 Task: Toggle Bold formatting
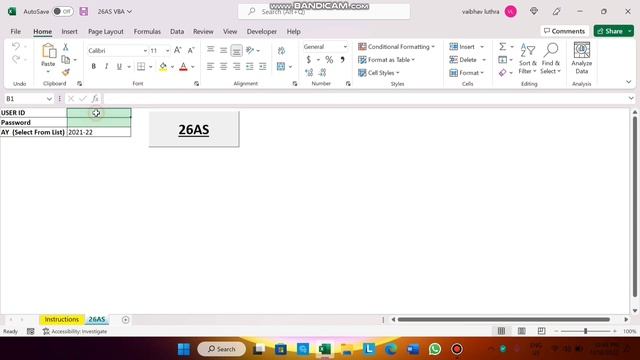[x=93, y=66]
